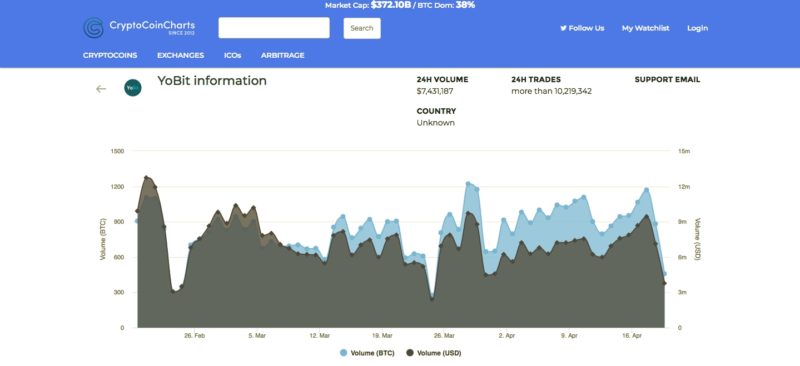Open the ICOs menu item
The height and width of the screenshot is (366, 800).
coord(233,55)
